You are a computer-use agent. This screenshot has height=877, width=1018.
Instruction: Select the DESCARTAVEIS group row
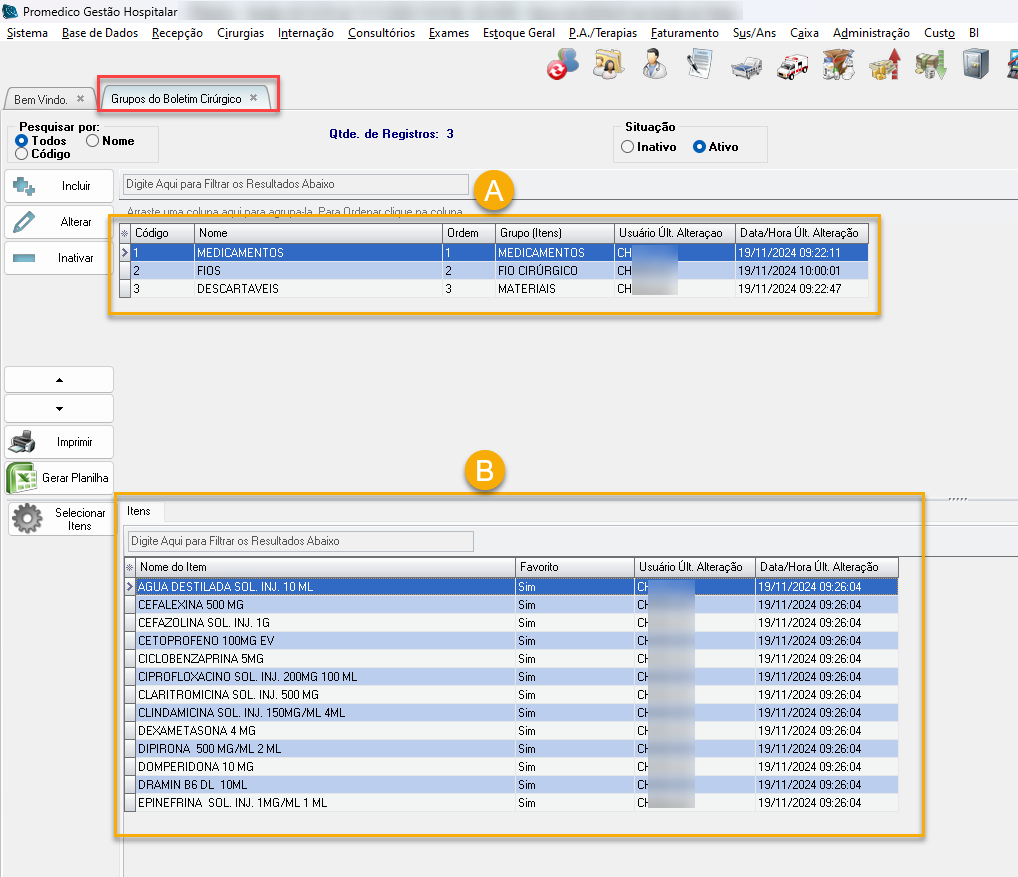493,289
